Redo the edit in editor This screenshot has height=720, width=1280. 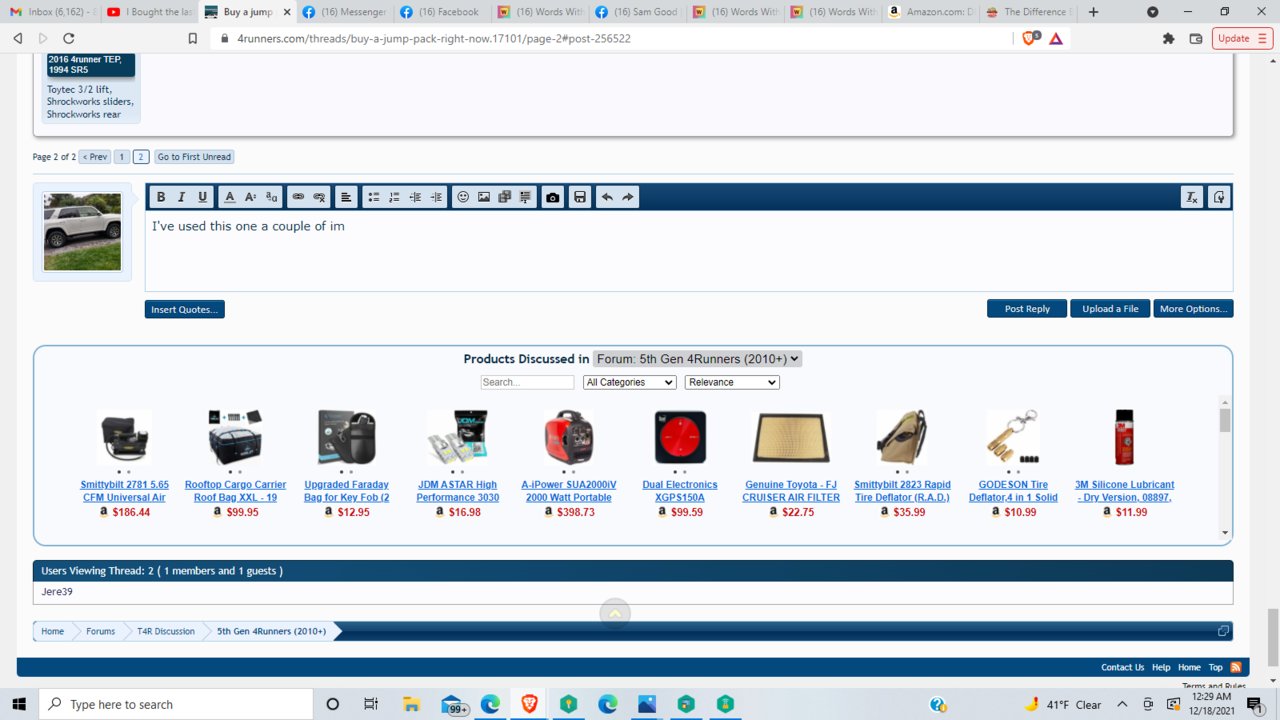click(x=628, y=197)
